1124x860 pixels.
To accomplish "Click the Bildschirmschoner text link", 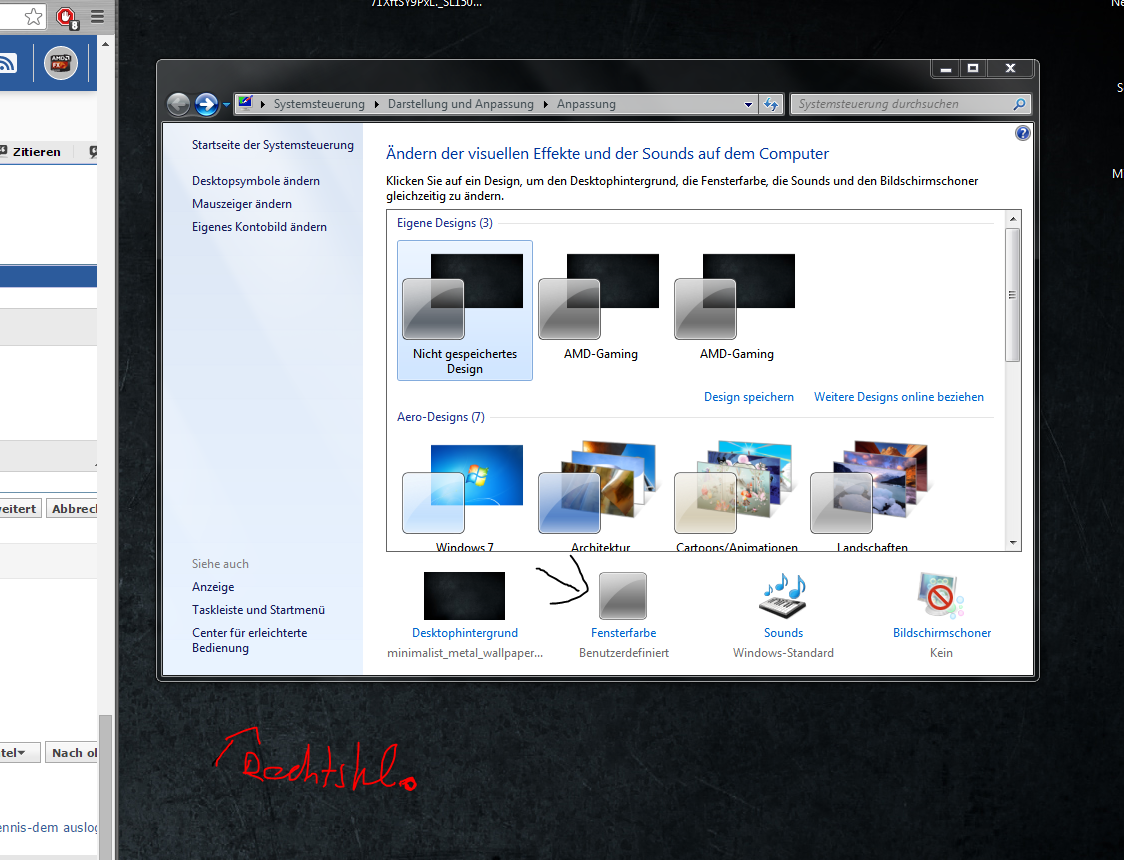I will pos(942,633).
